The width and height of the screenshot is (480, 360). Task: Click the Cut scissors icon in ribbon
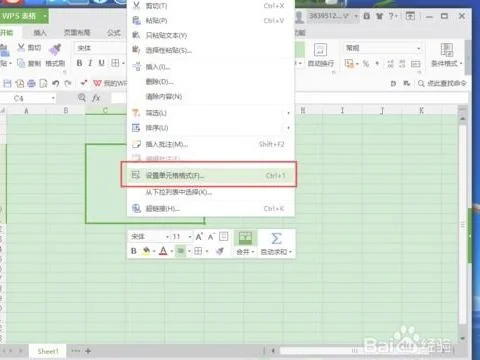(21, 48)
